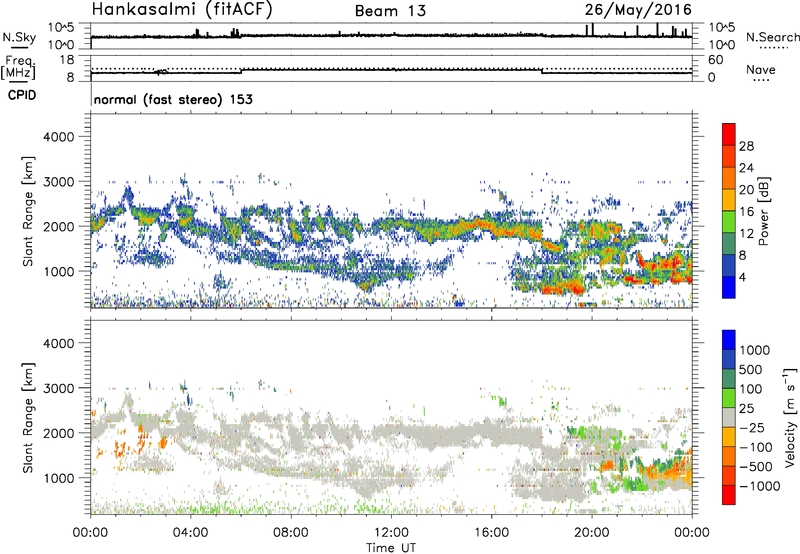This screenshot has width=800, height=554.
Task: Pick the bright blue bottom Power colorbar segment
Action: tap(729, 288)
